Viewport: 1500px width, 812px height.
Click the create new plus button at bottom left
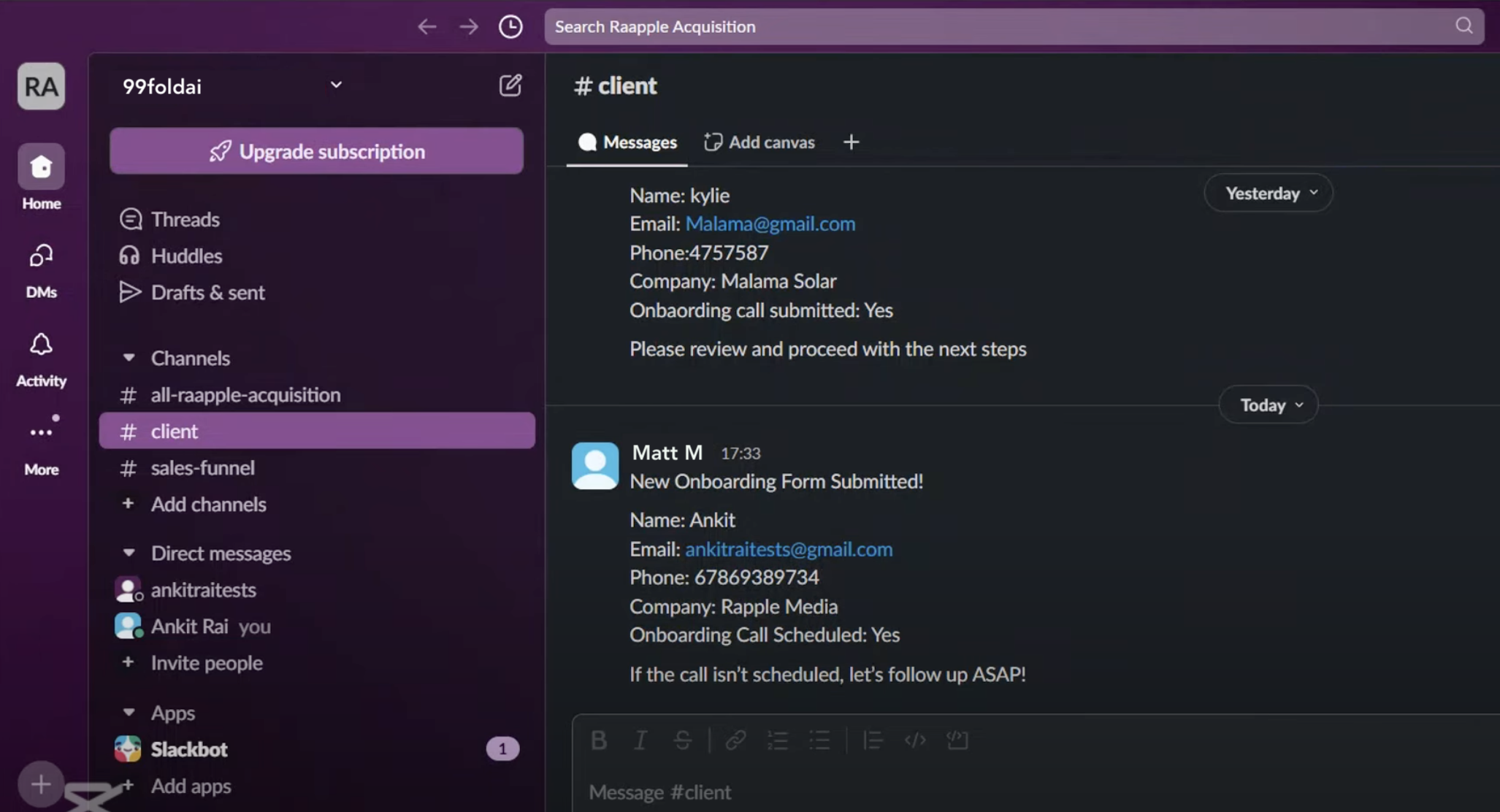tap(41, 784)
